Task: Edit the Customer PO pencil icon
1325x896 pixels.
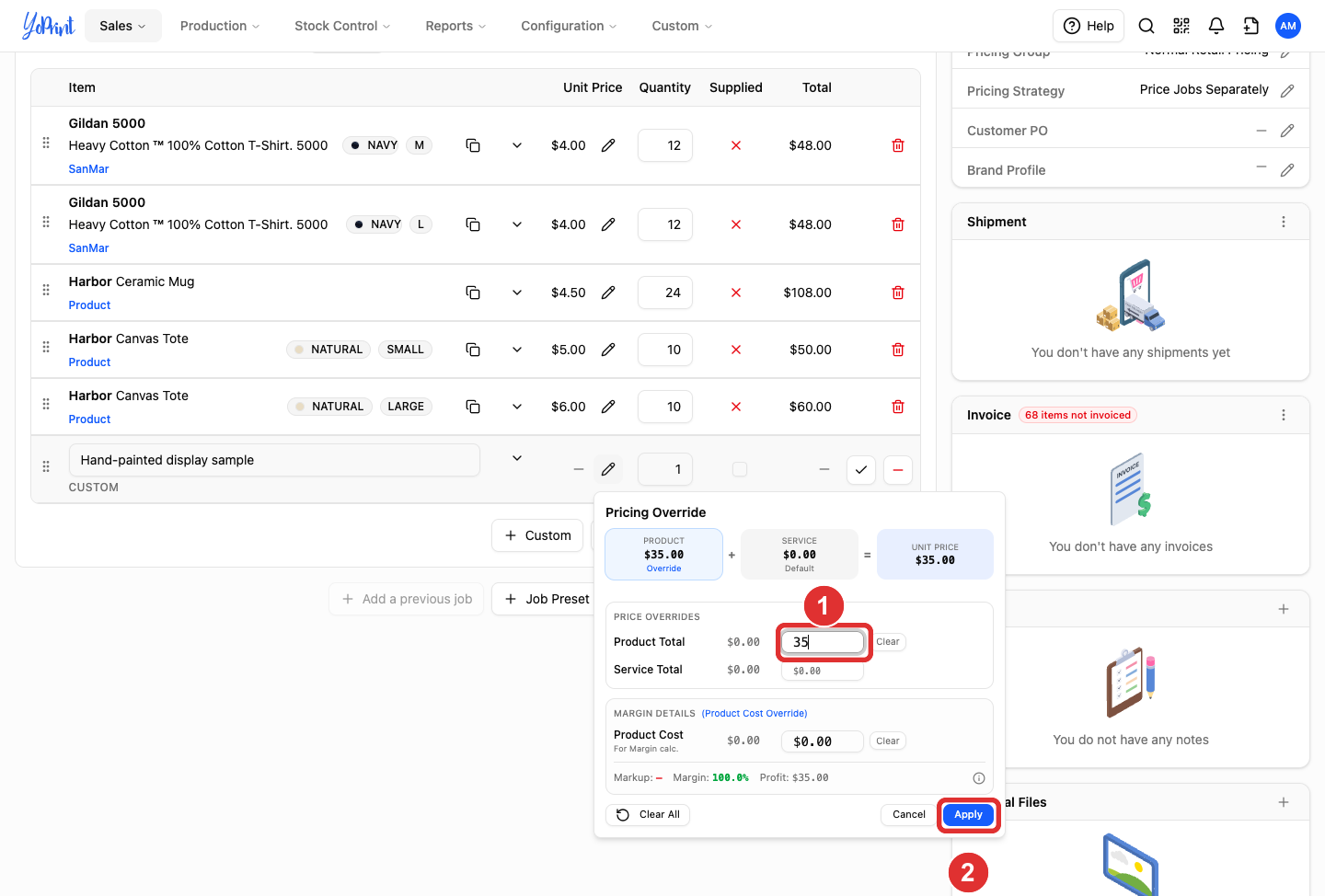Action: (1287, 131)
